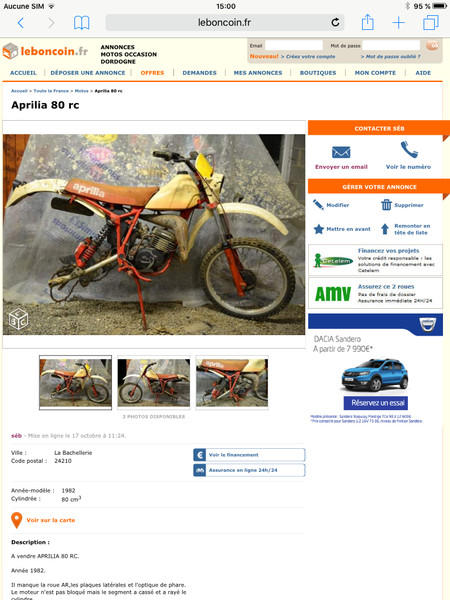Viewport: 450px width, 600px height.
Task: Click the pencil Modifier icon
Action: tap(318, 205)
